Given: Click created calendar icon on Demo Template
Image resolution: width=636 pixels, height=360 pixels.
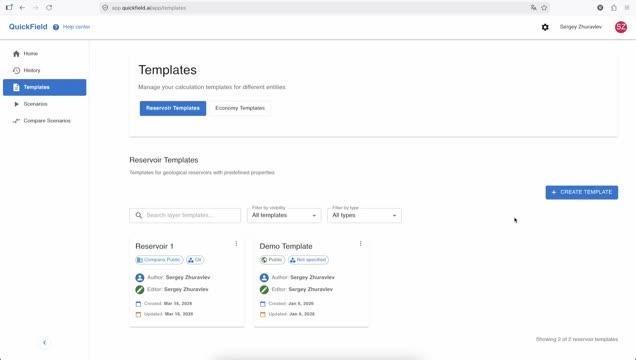Looking at the screenshot, I should click(262, 304).
